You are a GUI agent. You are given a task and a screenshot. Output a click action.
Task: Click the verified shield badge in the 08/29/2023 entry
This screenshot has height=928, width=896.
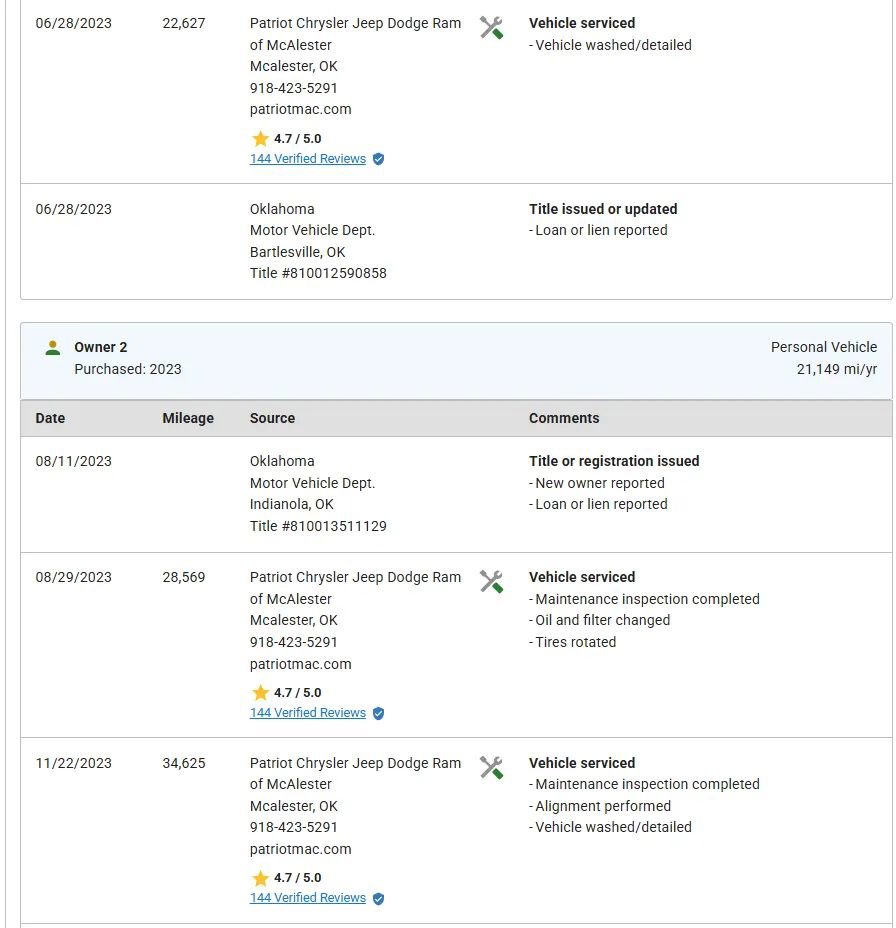(x=378, y=714)
